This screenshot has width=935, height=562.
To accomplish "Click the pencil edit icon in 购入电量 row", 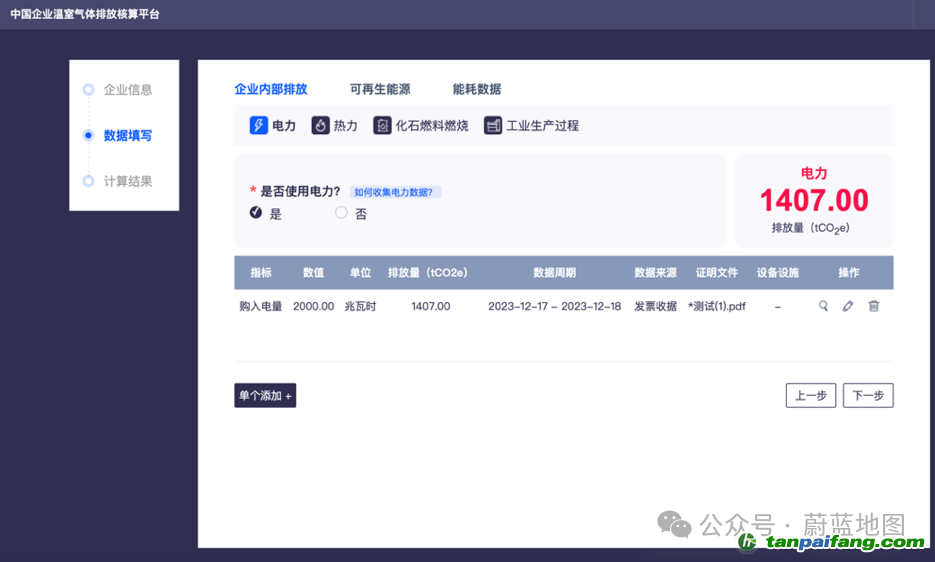I will (848, 307).
